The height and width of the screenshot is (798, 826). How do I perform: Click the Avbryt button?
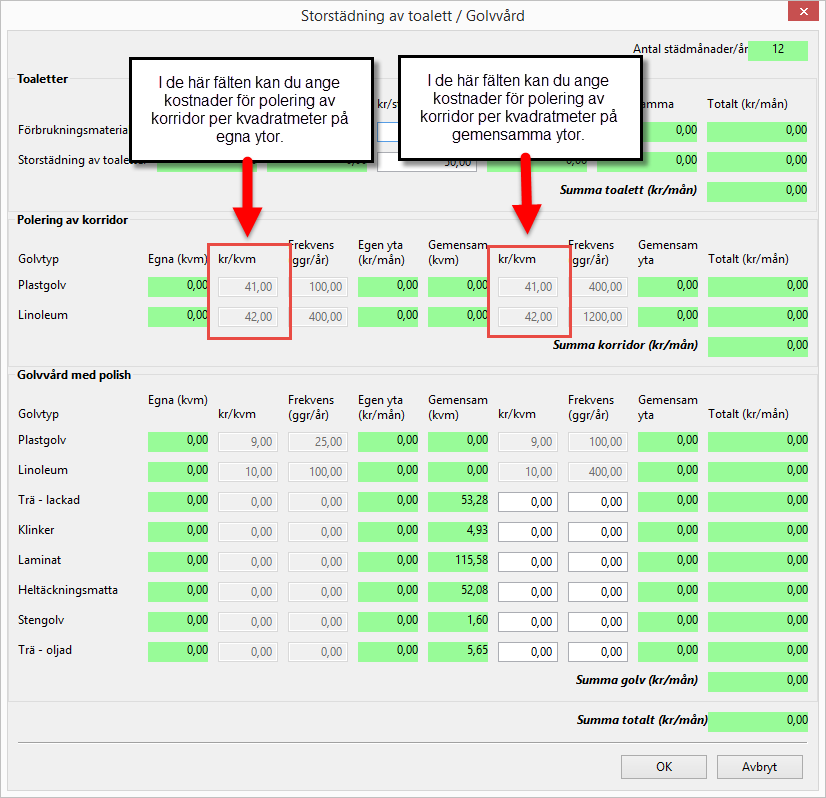point(759,767)
